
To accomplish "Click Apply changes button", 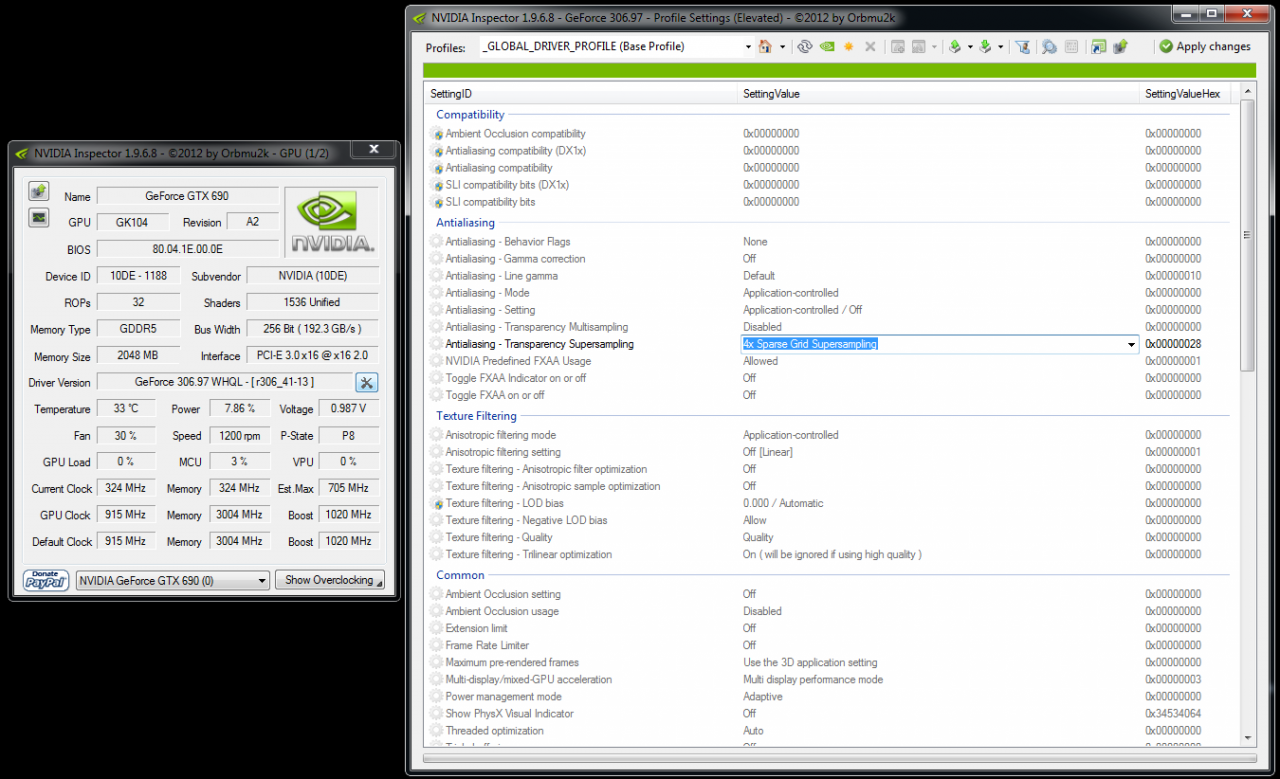I will coord(1204,47).
